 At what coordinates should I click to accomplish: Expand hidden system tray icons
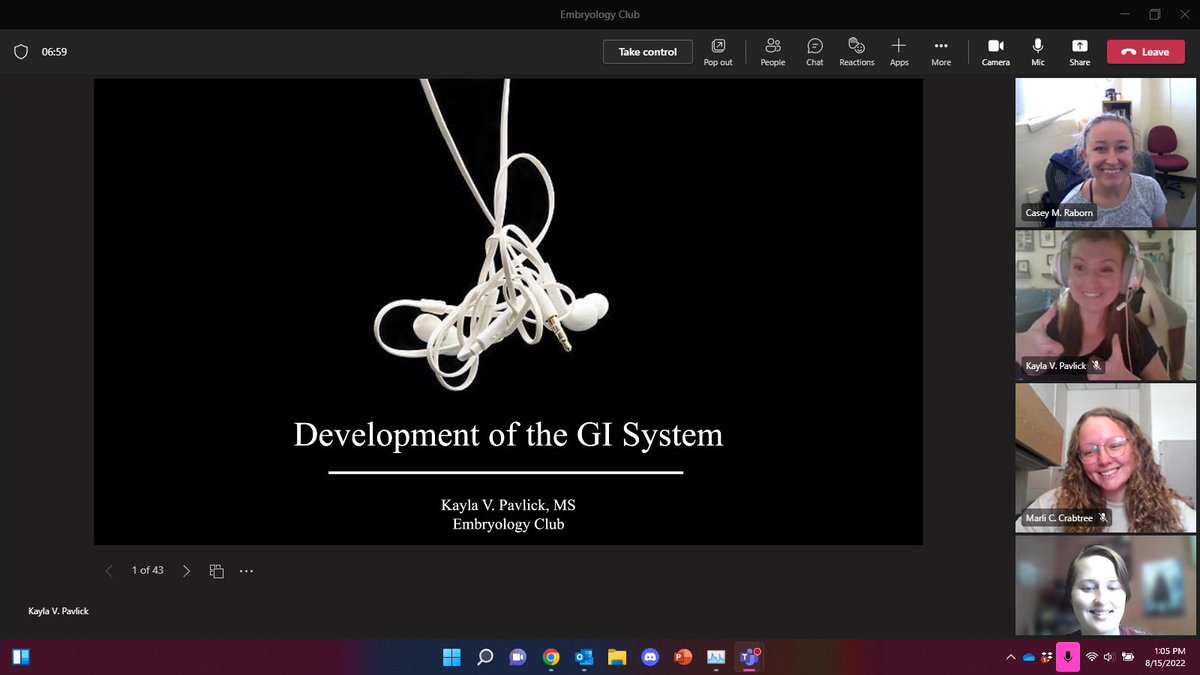1010,658
